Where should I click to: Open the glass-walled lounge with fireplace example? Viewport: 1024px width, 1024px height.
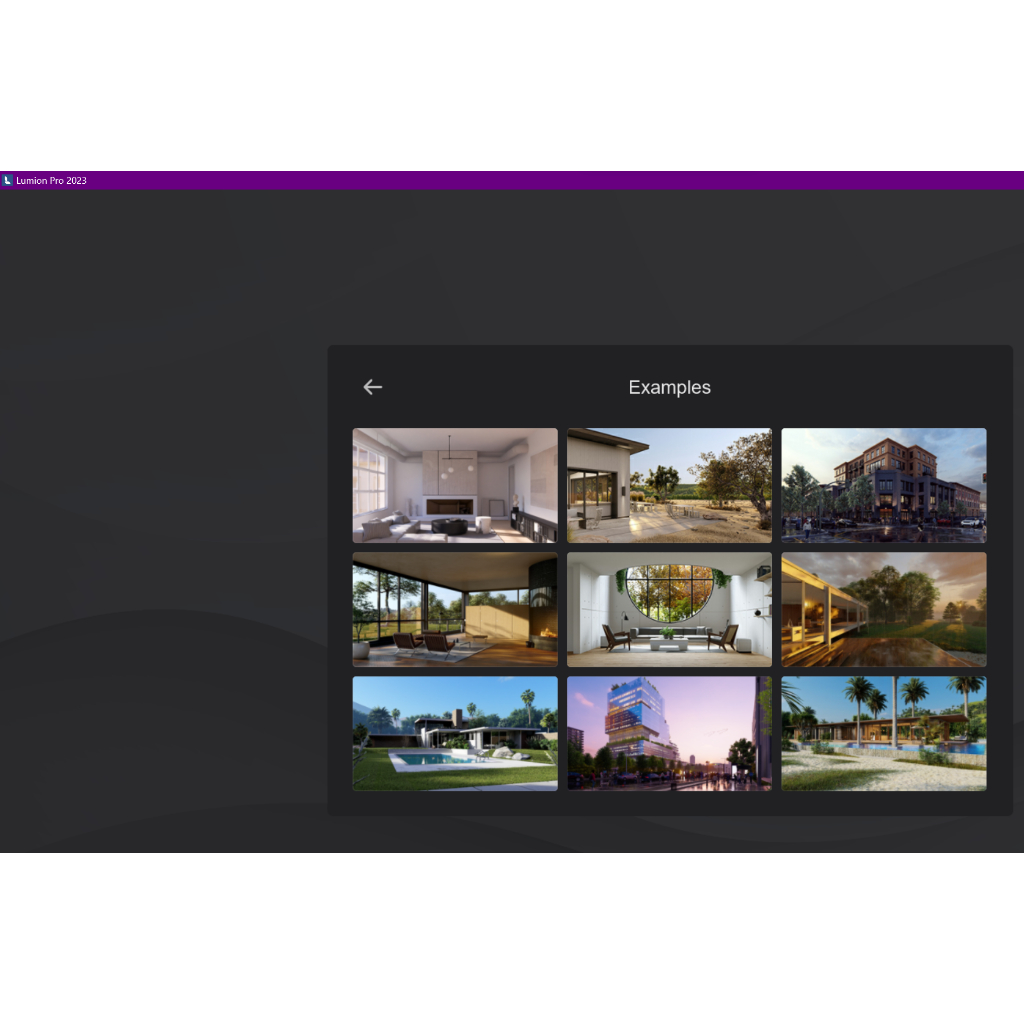click(x=455, y=609)
